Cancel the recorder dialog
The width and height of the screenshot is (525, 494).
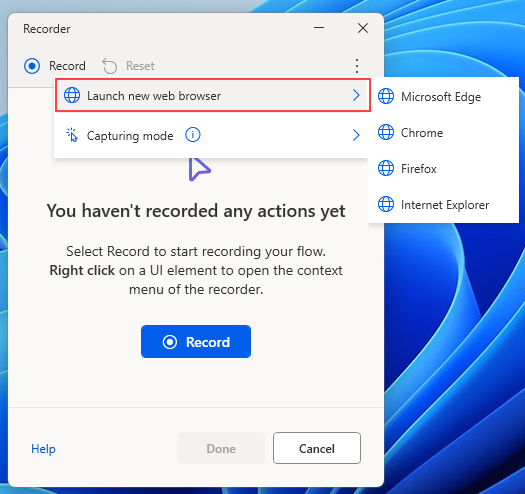(317, 448)
